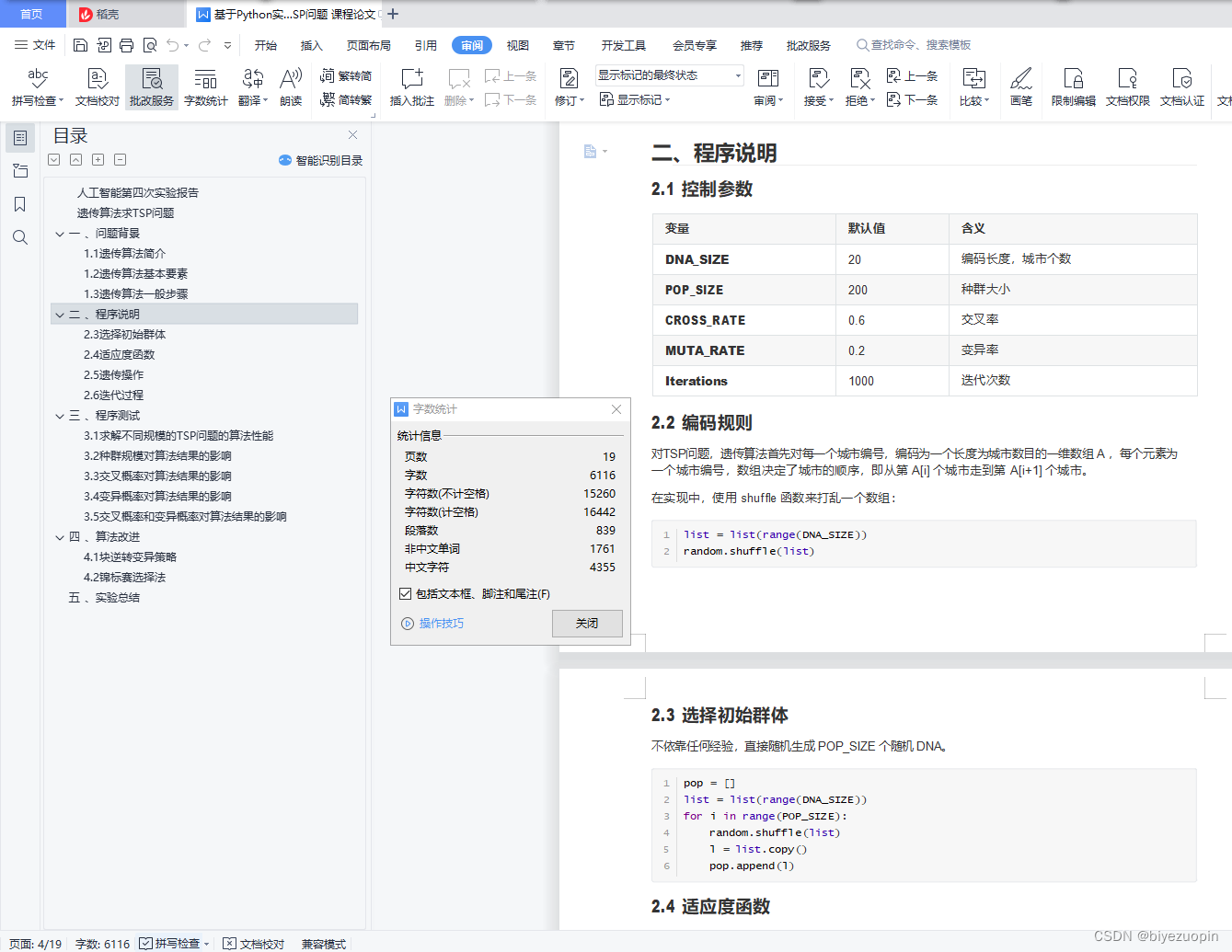Click the print icon in quick toolbar
The width and height of the screenshot is (1232, 952).
click(126, 45)
